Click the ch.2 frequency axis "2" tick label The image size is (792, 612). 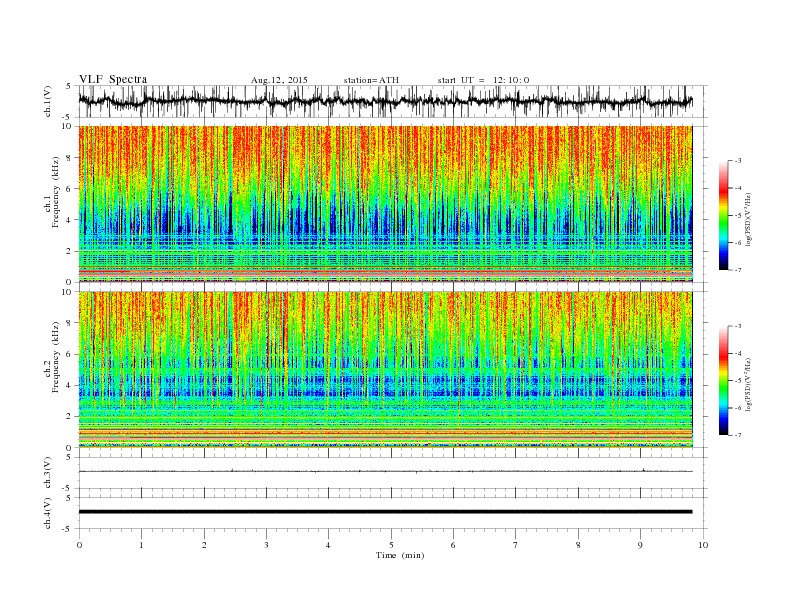pyautogui.click(x=70, y=417)
